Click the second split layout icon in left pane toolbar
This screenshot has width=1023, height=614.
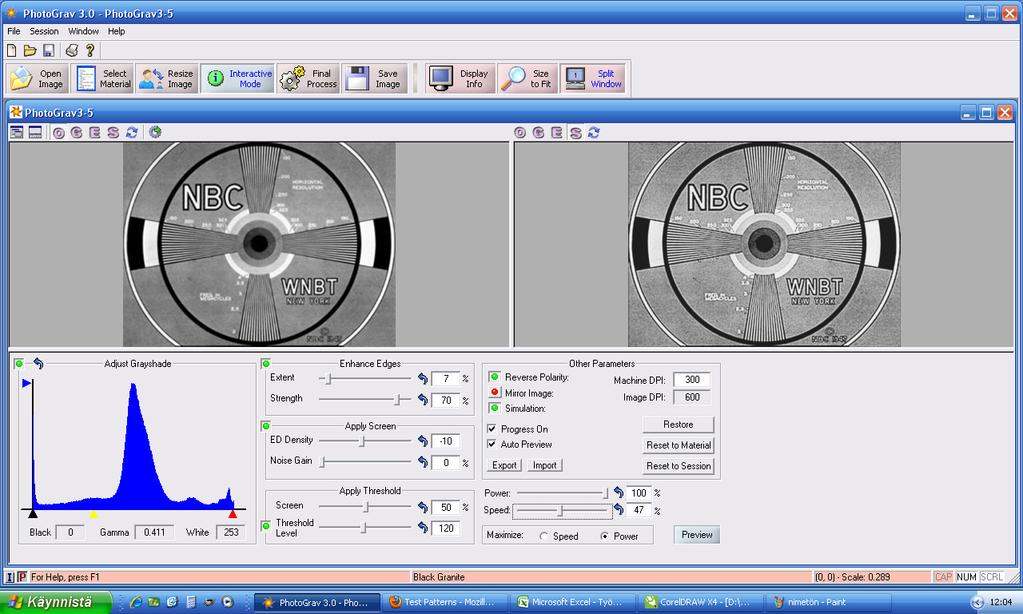click(x=35, y=132)
